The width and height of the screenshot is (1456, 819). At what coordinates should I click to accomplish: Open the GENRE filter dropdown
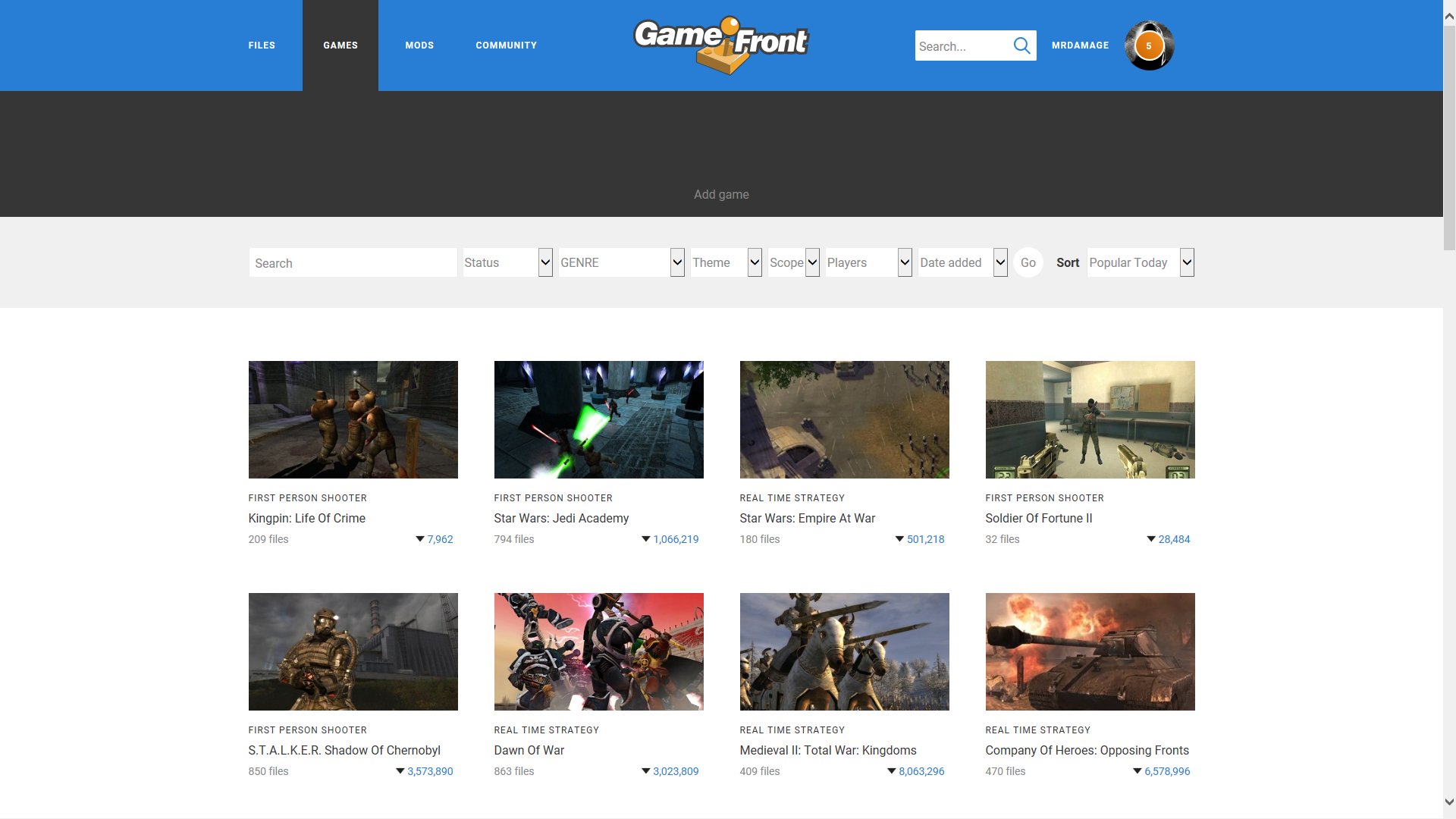(621, 262)
